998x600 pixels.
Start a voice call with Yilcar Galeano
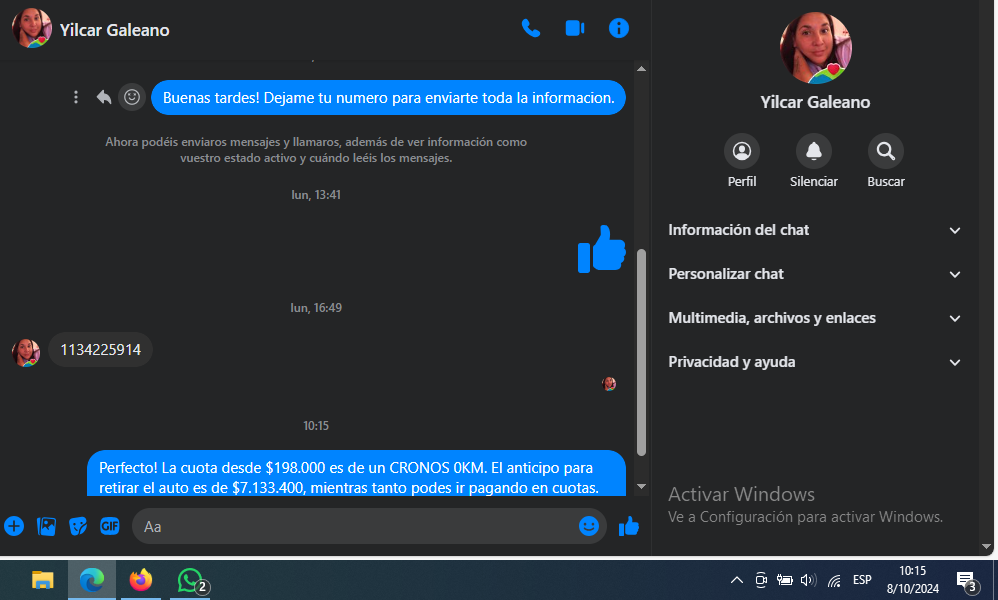[x=530, y=29]
